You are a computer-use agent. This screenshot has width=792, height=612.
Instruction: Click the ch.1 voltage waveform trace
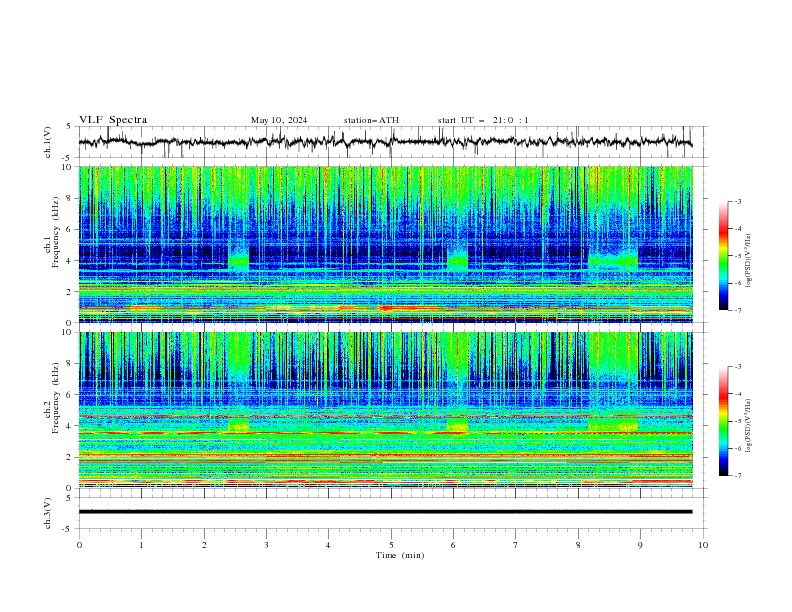click(x=385, y=142)
